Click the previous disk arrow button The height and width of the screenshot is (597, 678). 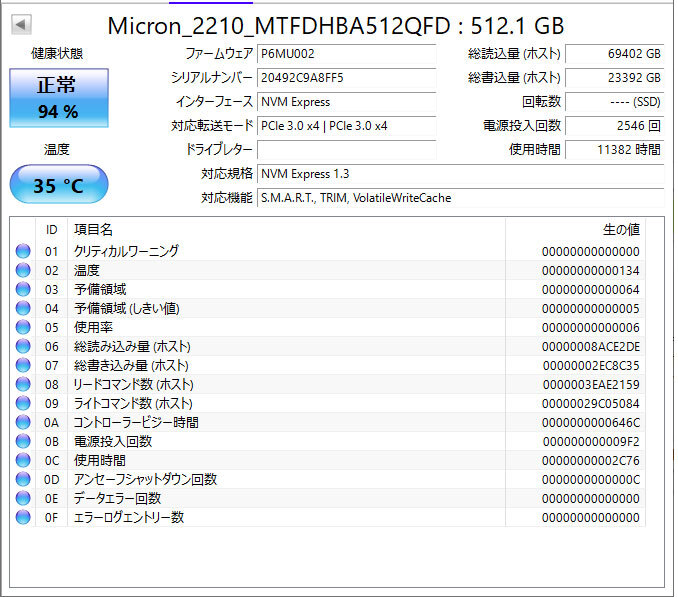click(x=21, y=24)
